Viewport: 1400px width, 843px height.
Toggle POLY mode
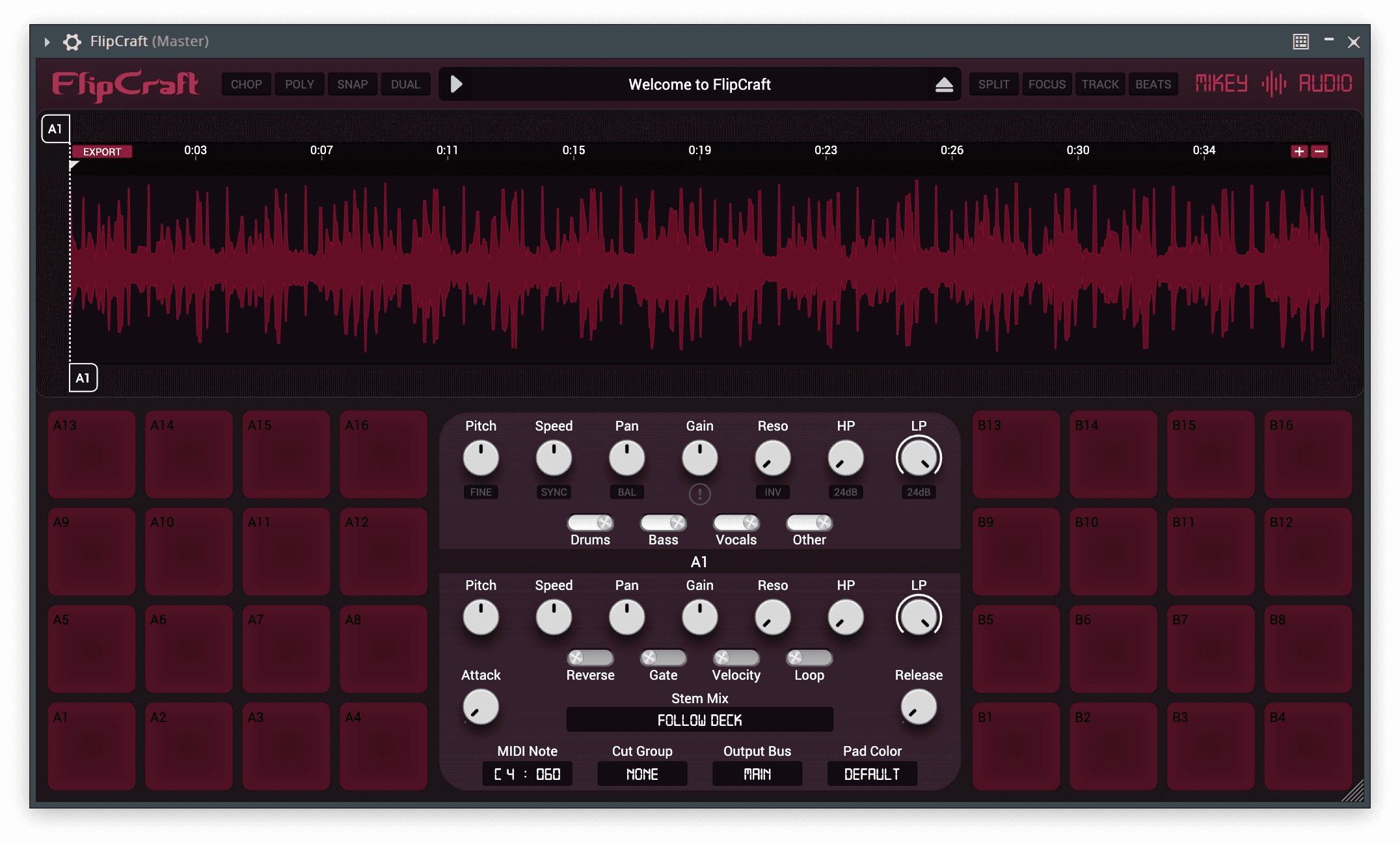click(x=299, y=85)
